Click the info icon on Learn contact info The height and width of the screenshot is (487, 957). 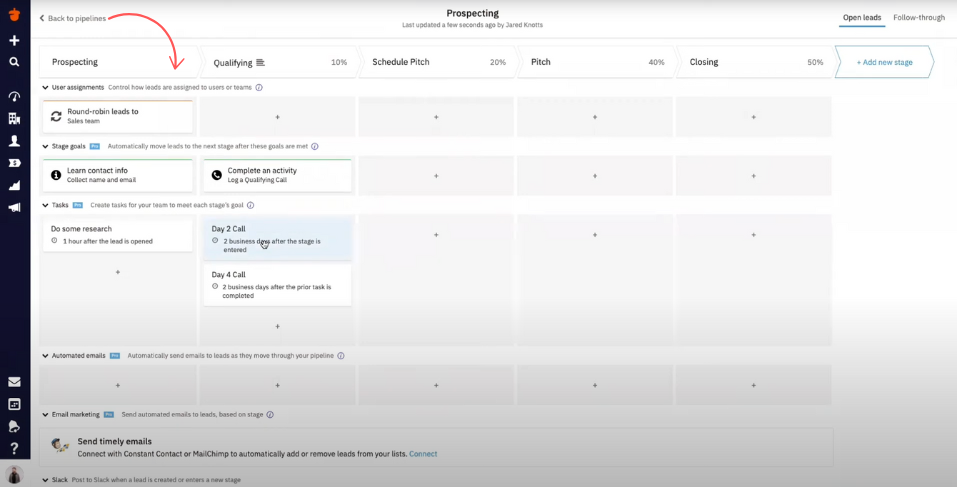tap(56, 175)
